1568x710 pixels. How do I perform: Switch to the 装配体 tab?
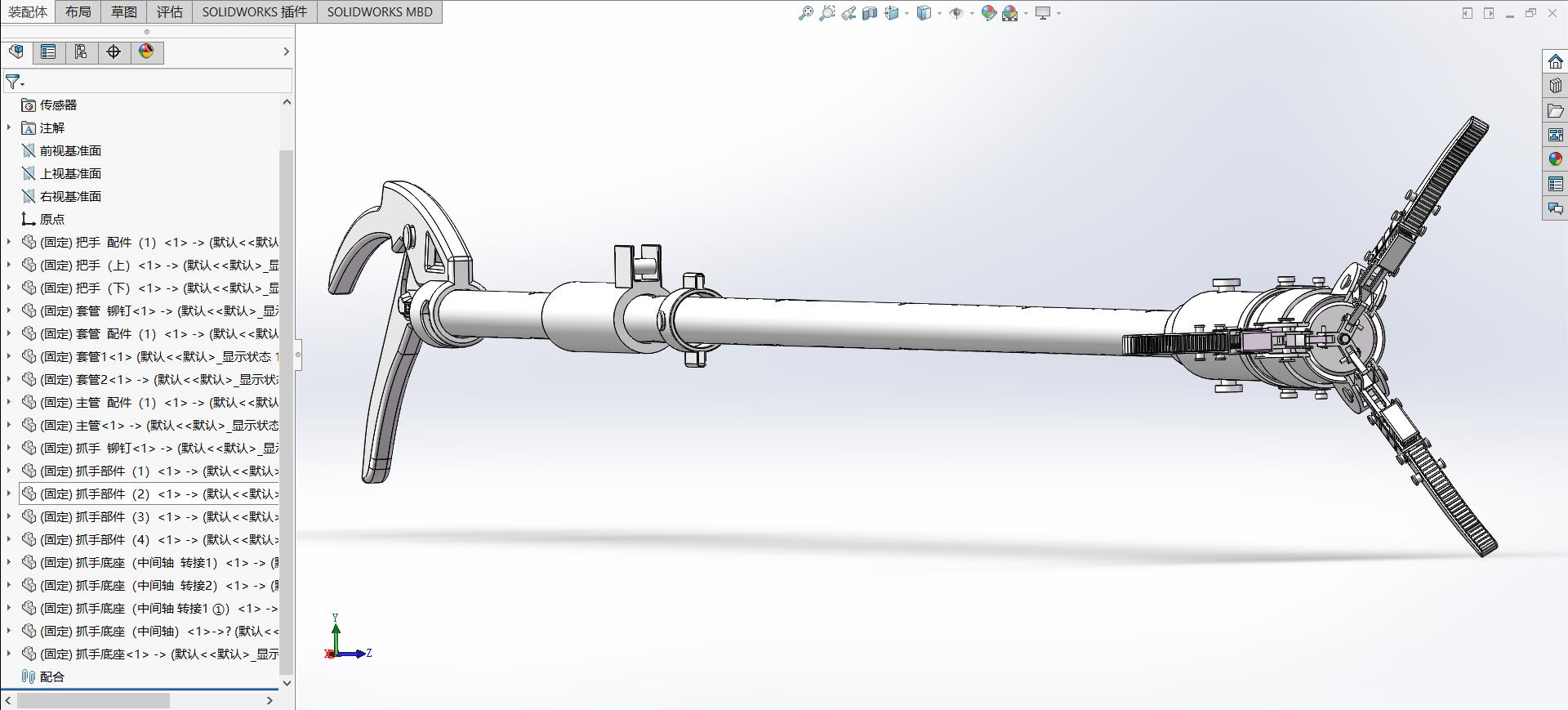(x=28, y=11)
